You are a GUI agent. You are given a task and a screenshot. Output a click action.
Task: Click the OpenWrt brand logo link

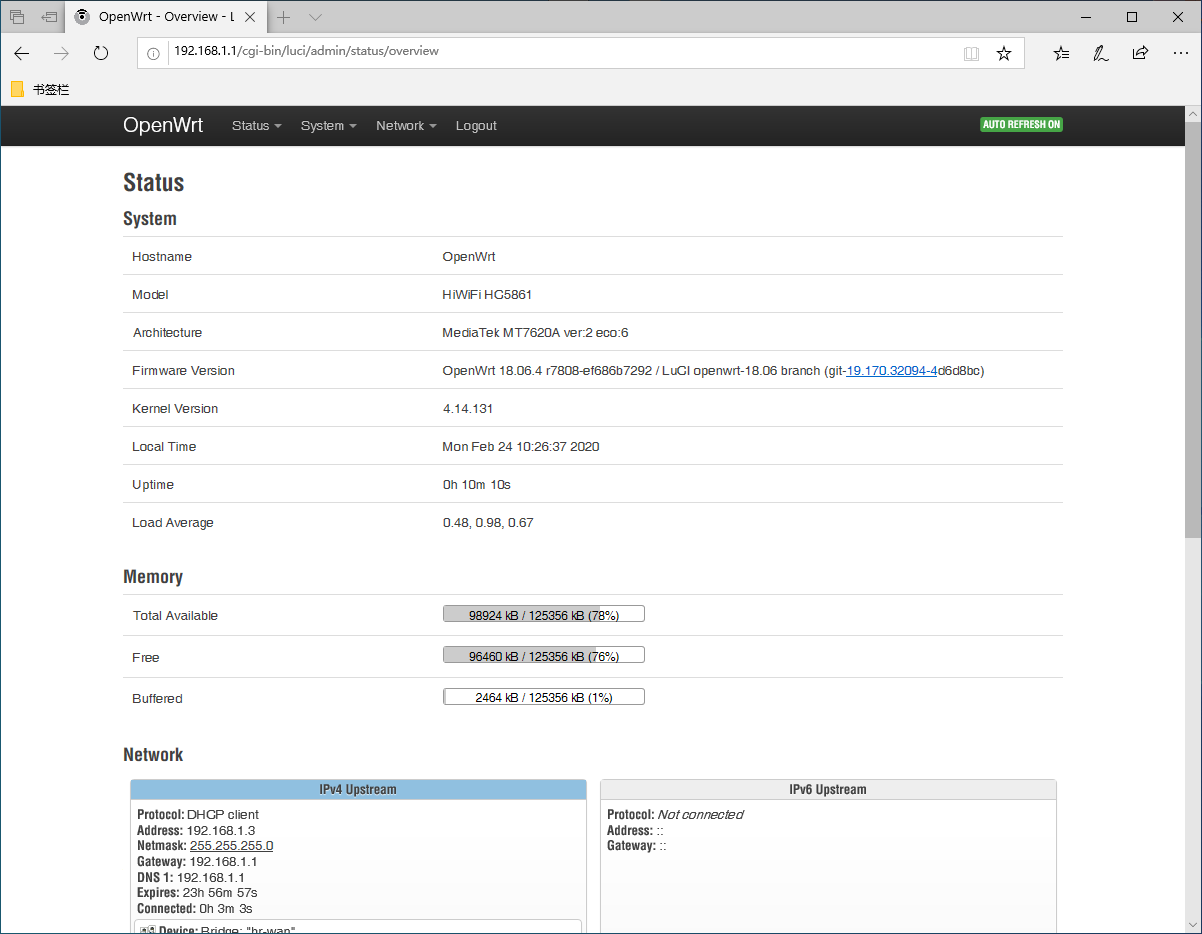tap(163, 125)
